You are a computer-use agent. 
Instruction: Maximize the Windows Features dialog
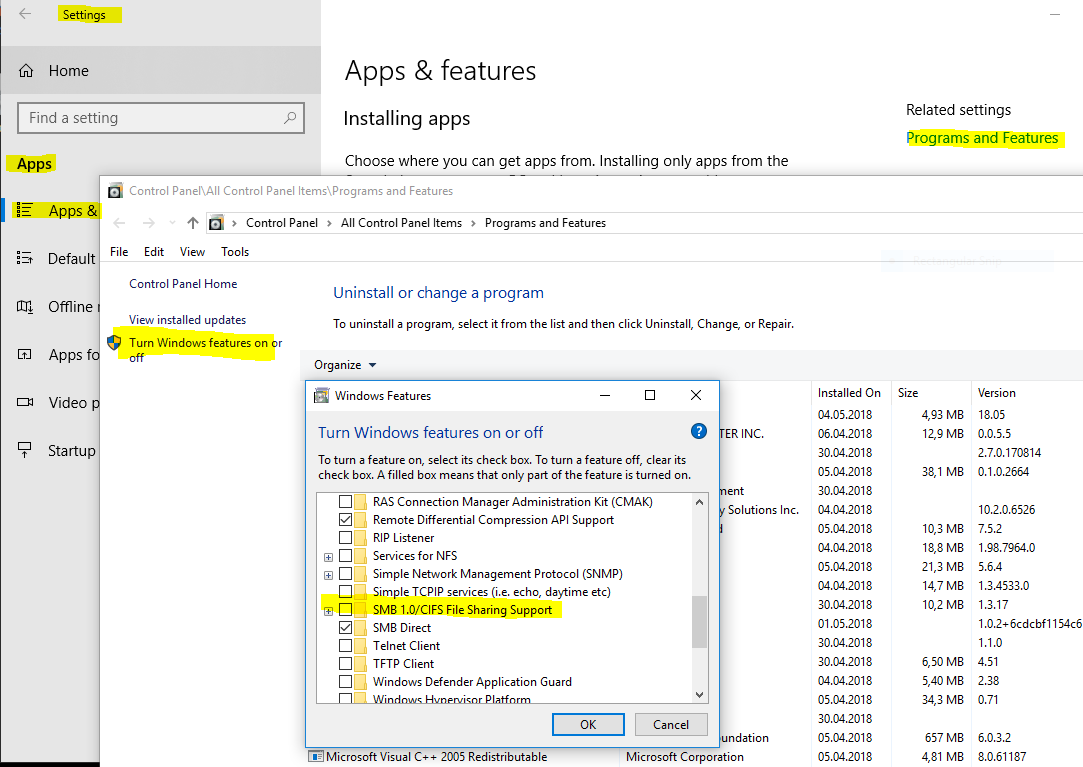649,395
